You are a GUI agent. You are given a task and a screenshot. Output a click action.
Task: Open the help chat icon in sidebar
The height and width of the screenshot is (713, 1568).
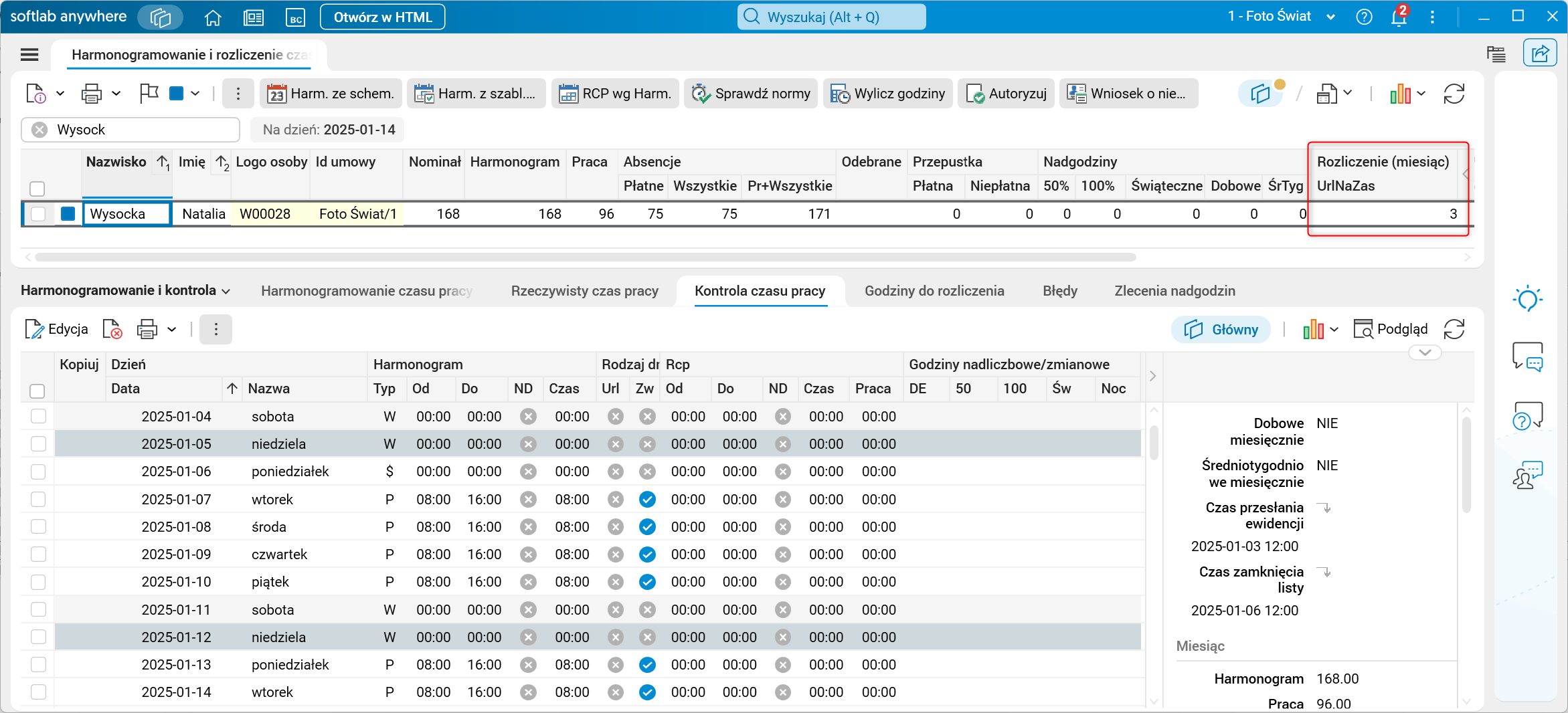(1528, 415)
